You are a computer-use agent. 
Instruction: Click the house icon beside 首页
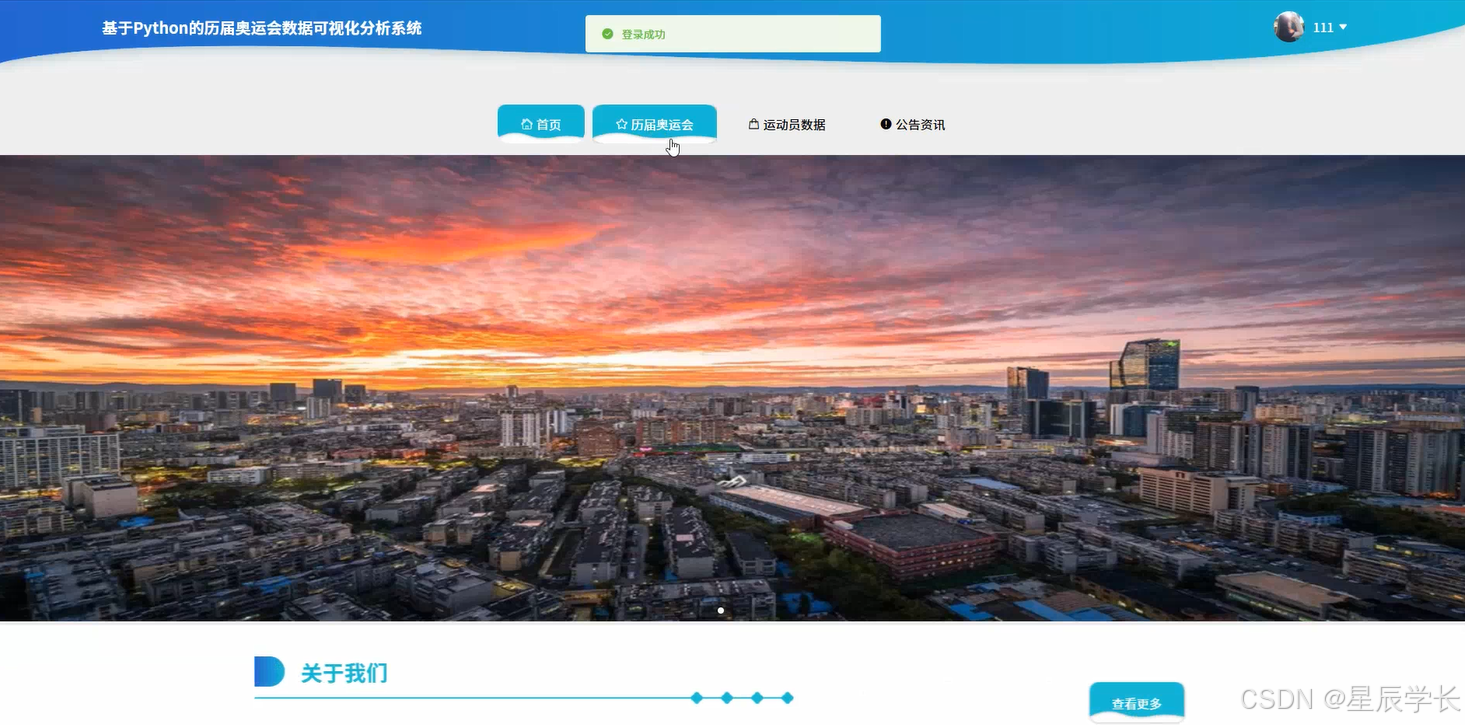click(527, 125)
